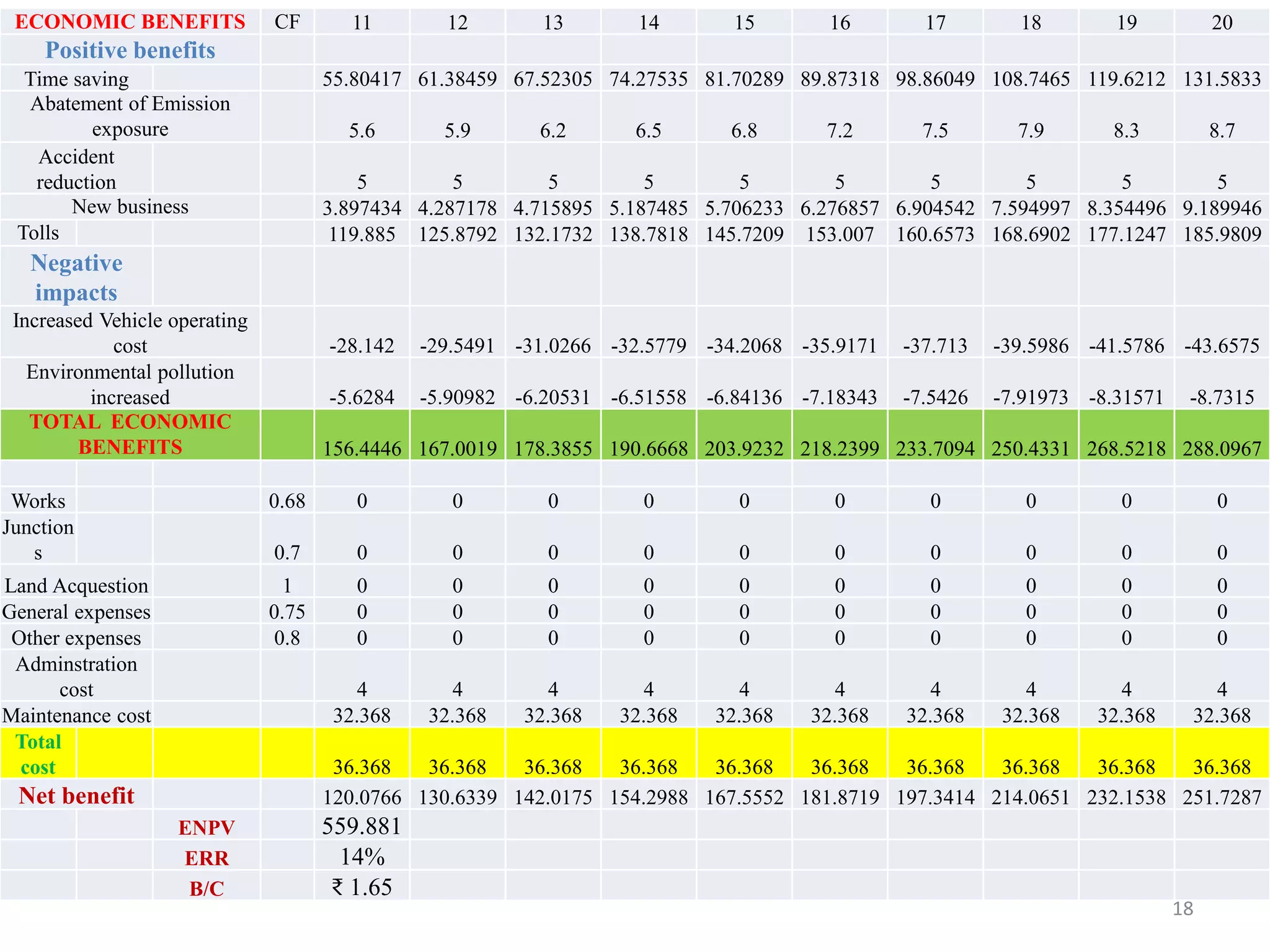Select the ERR label
1270x952 pixels.
click(x=206, y=858)
